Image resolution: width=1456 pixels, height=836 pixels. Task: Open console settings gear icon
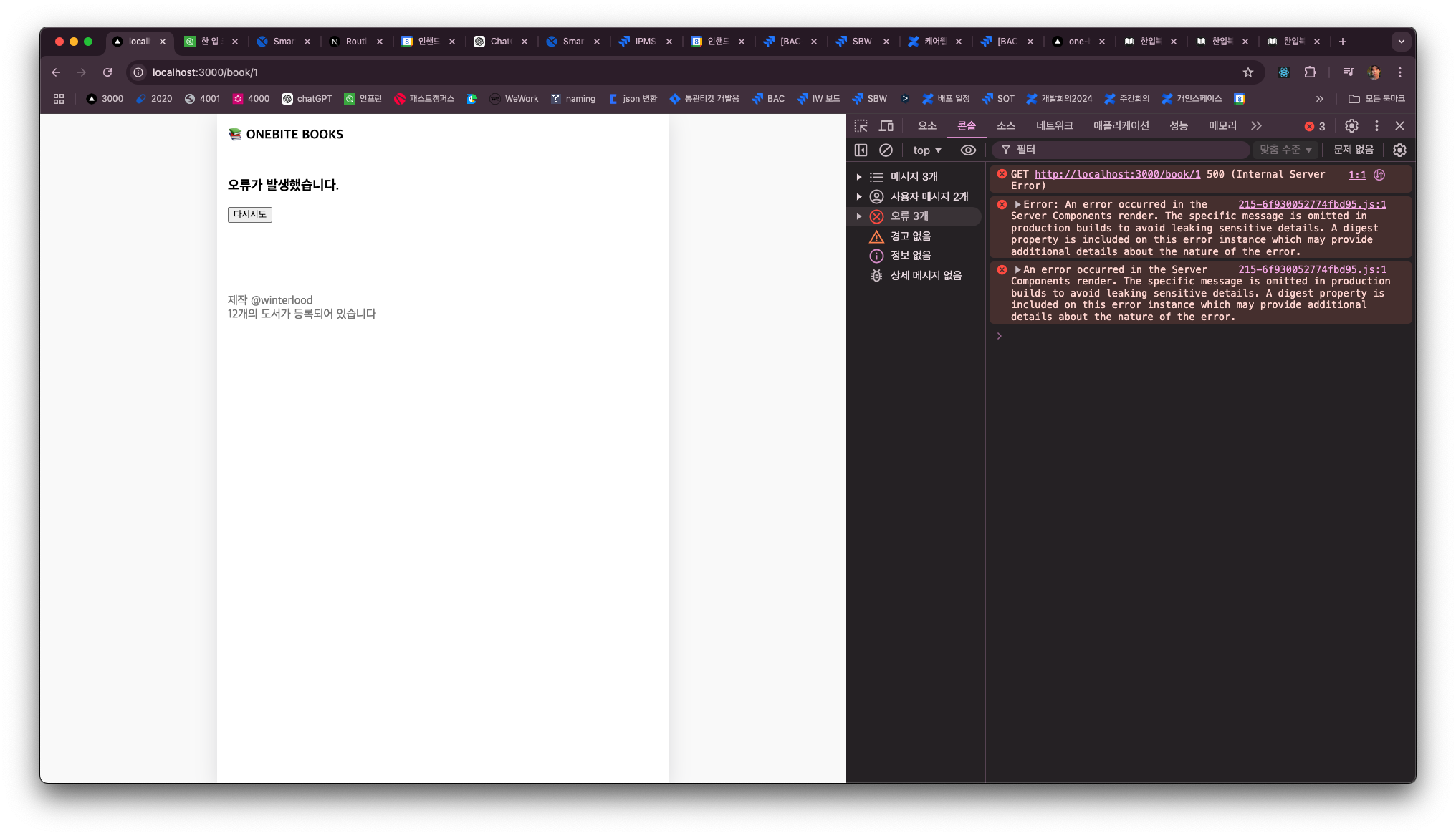point(1399,150)
